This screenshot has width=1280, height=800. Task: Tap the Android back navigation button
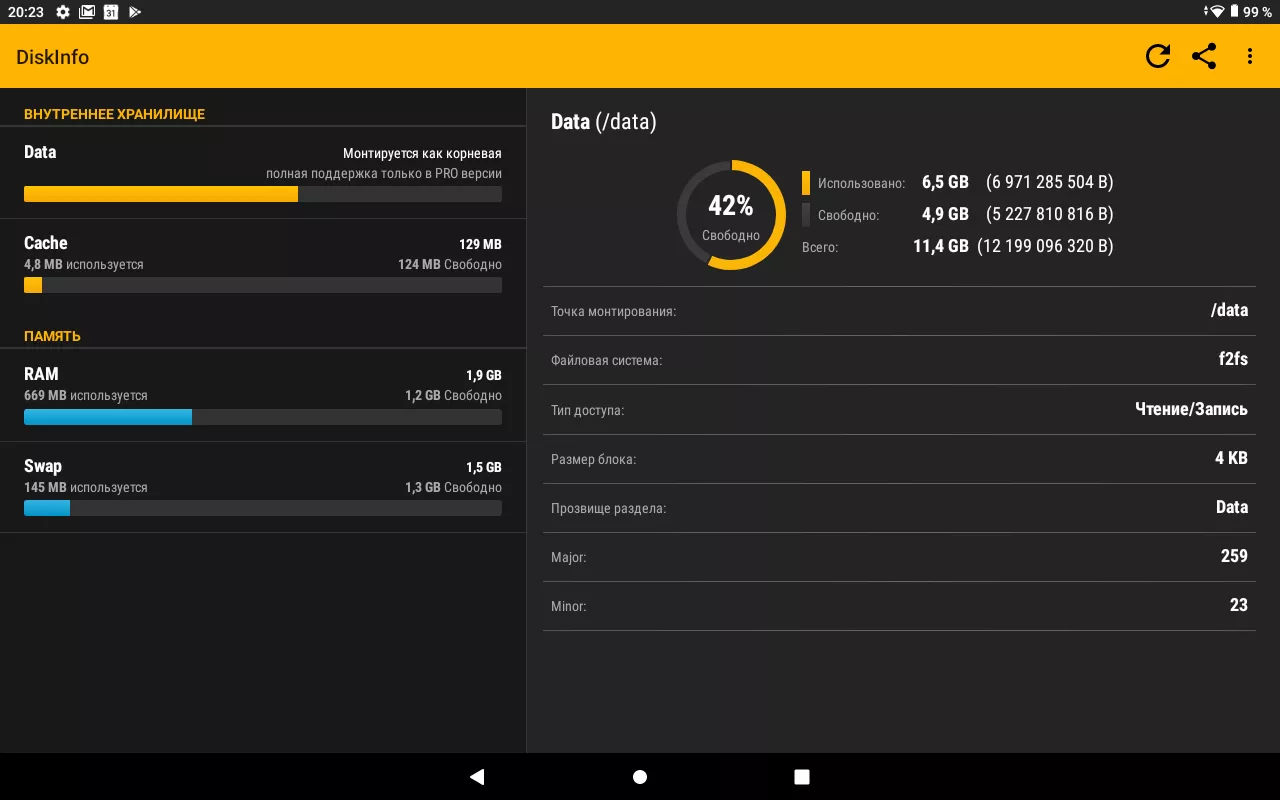coord(477,777)
